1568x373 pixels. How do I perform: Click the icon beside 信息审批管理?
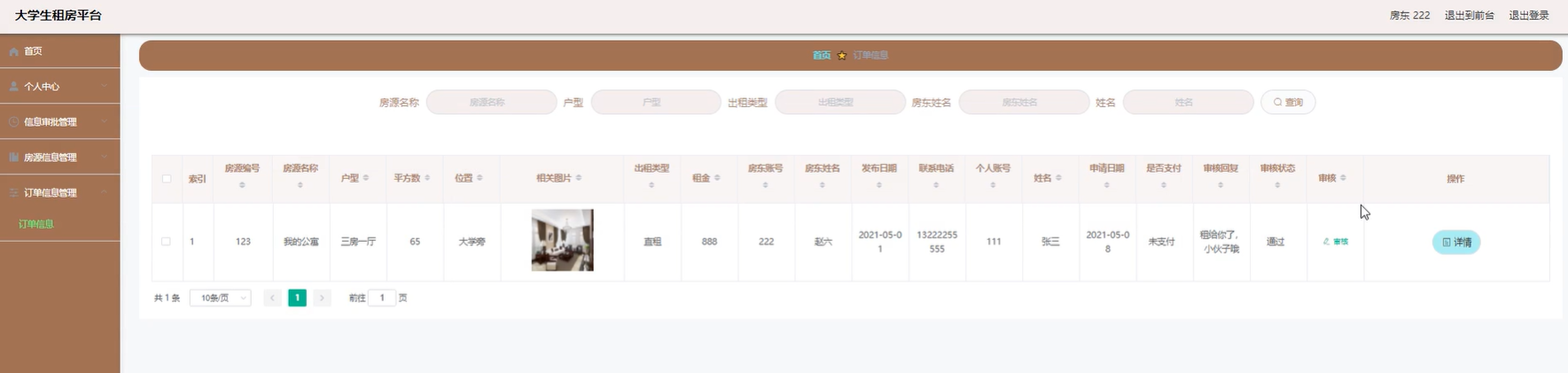coord(14,121)
